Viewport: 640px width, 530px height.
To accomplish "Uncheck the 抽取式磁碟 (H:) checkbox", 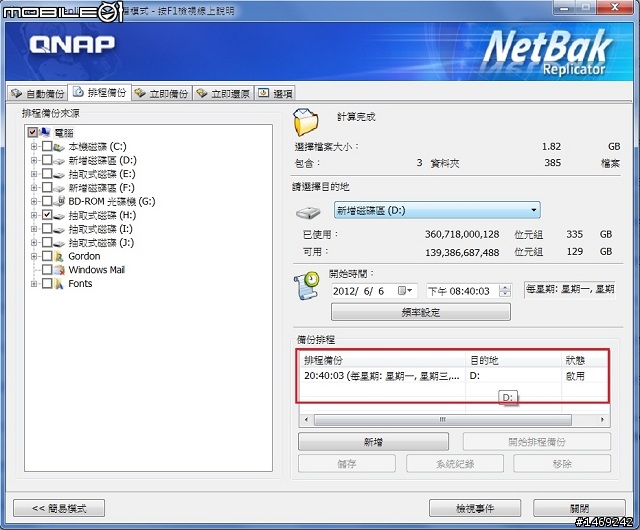I will pyautogui.click(x=47, y=215).
